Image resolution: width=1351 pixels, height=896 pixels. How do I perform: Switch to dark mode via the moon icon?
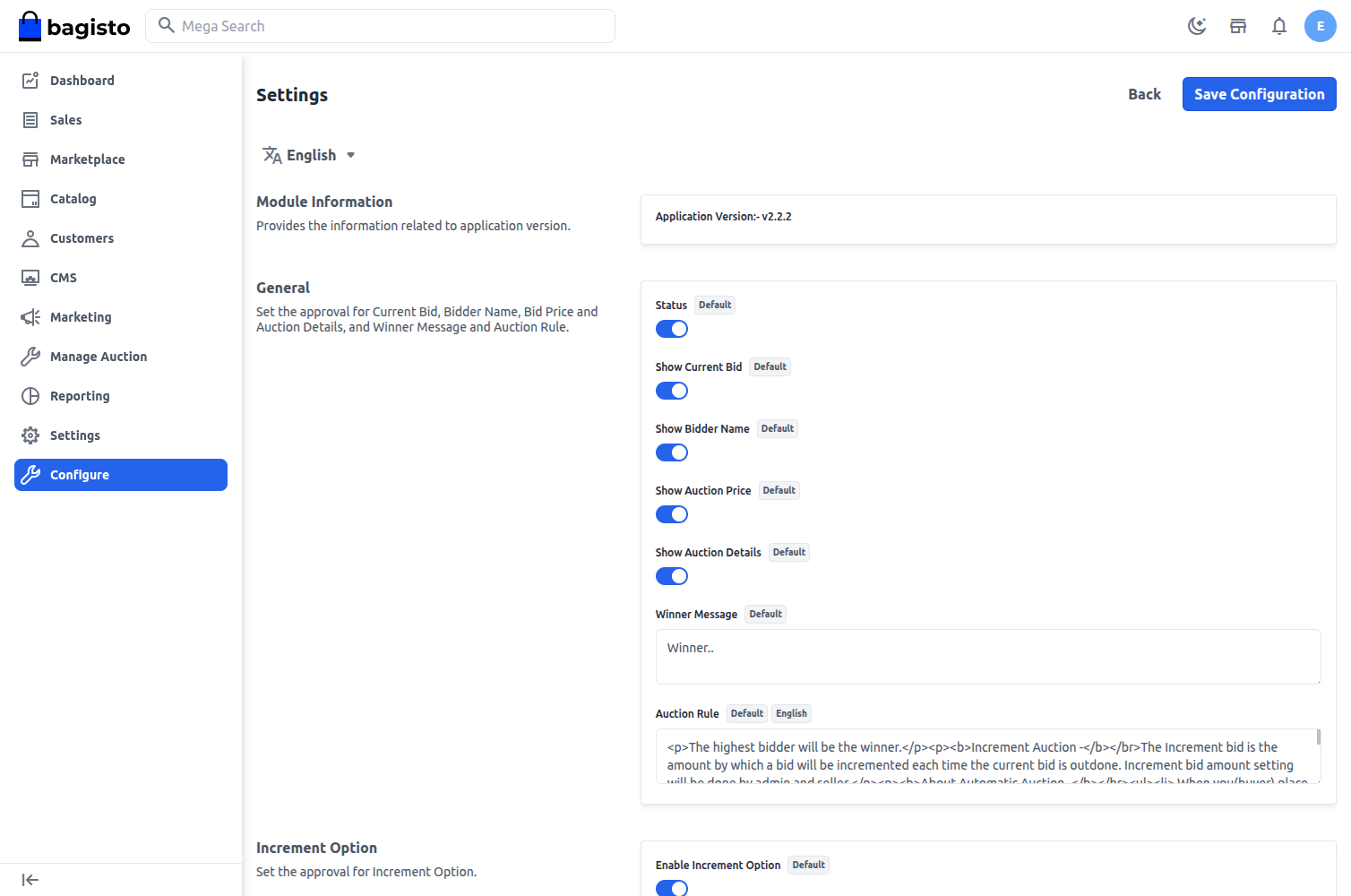pyautogui.click(x=1197, y=26)
